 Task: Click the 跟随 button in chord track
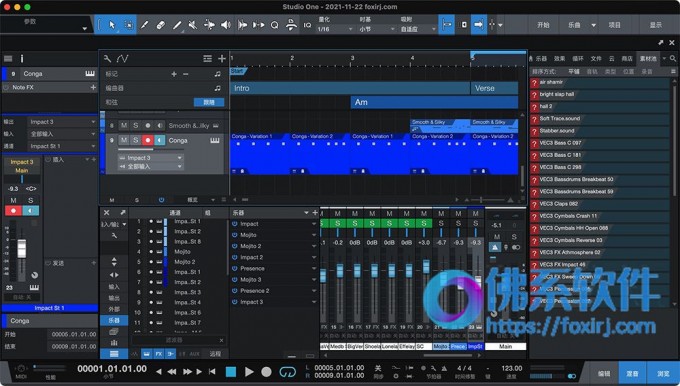click(x=209, y=102)
